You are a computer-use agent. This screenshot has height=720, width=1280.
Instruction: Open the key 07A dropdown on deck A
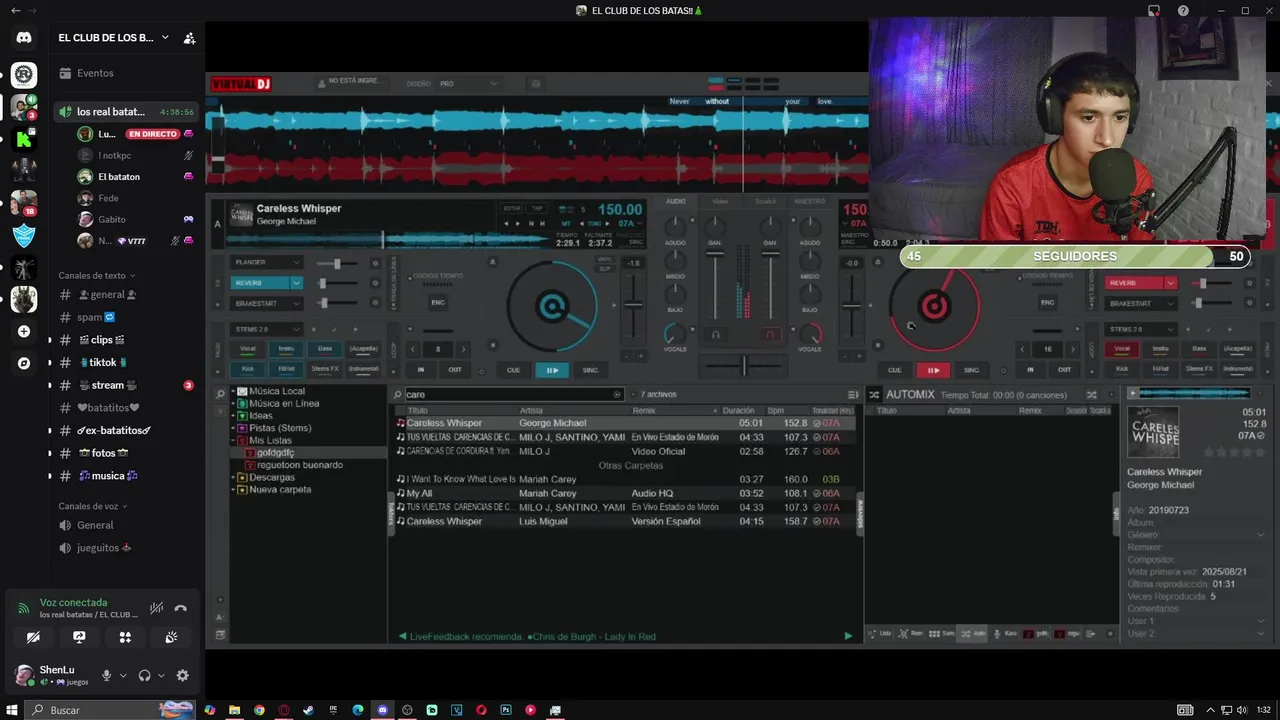coord(630,223)
